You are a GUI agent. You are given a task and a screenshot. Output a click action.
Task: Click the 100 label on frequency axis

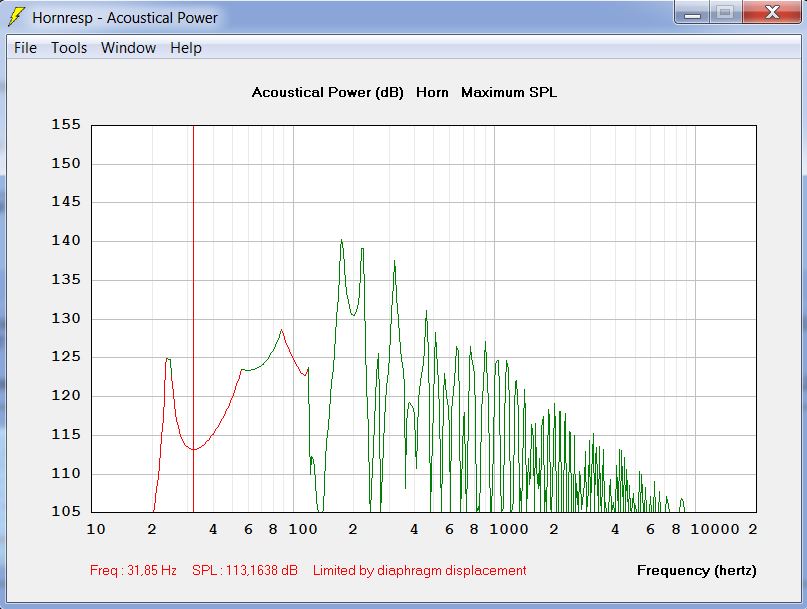303,529
